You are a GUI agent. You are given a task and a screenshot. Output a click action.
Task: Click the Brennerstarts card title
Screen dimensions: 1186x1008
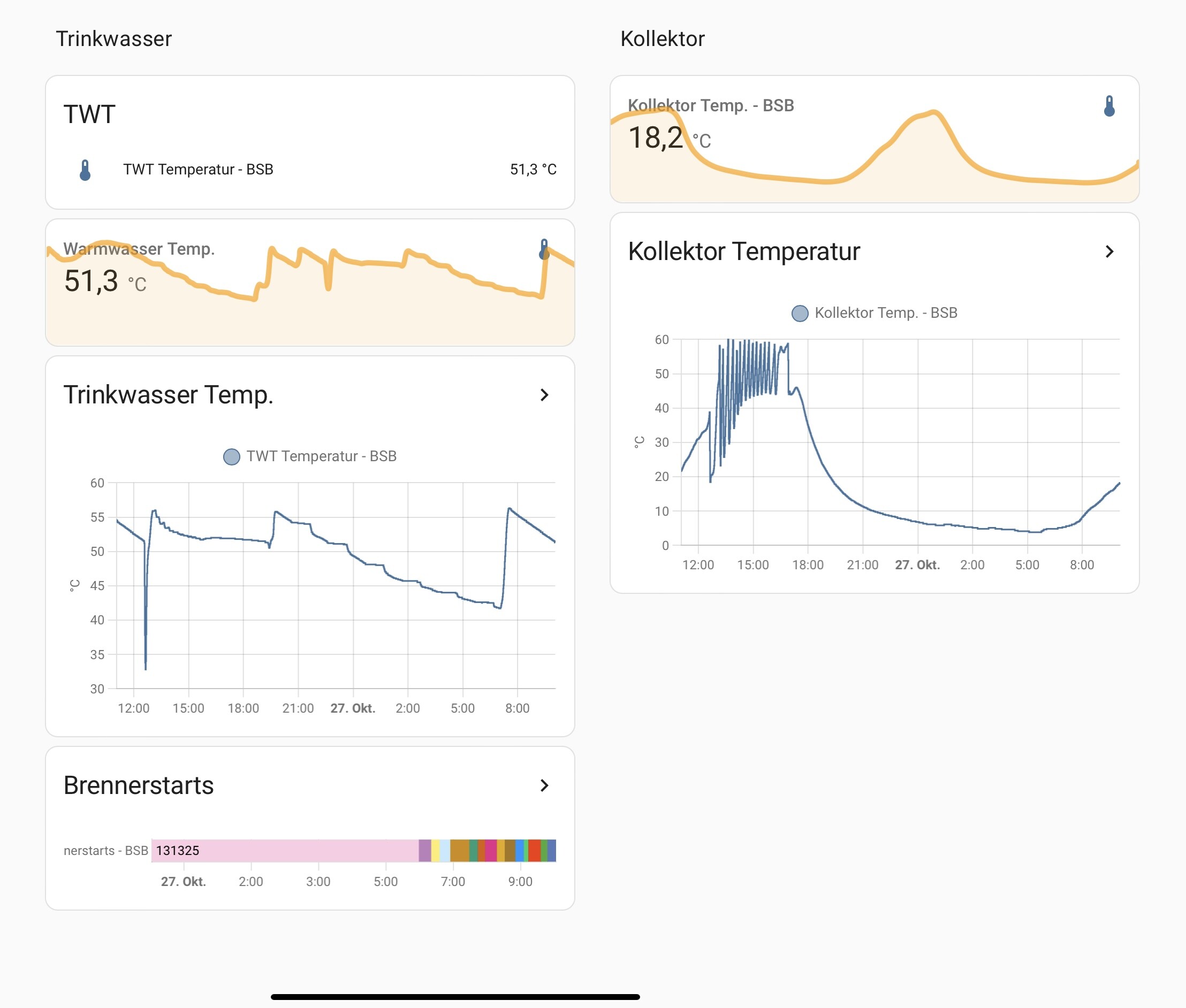(139, 785)
